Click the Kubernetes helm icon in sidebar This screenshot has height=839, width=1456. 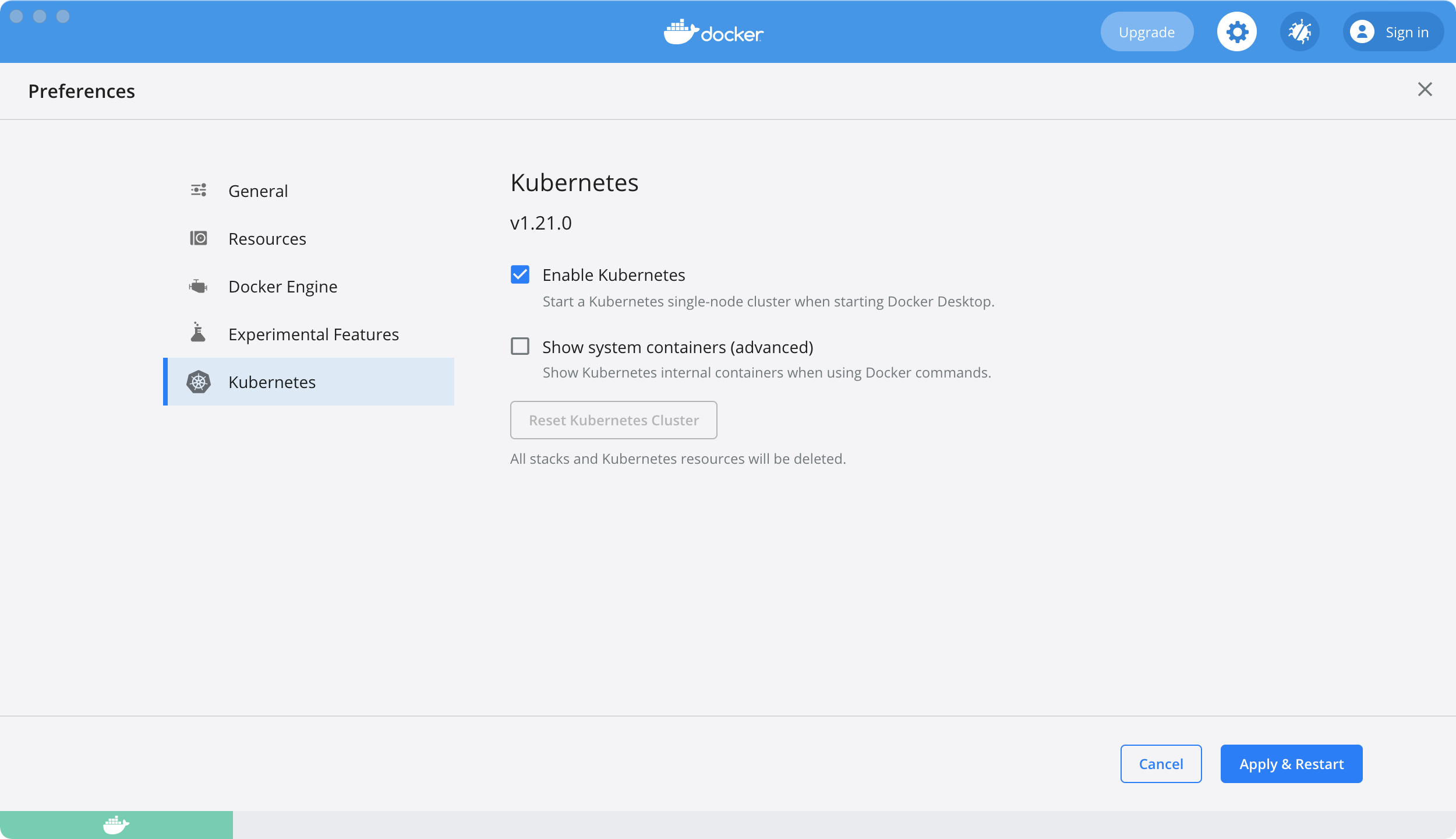[198, 381]
